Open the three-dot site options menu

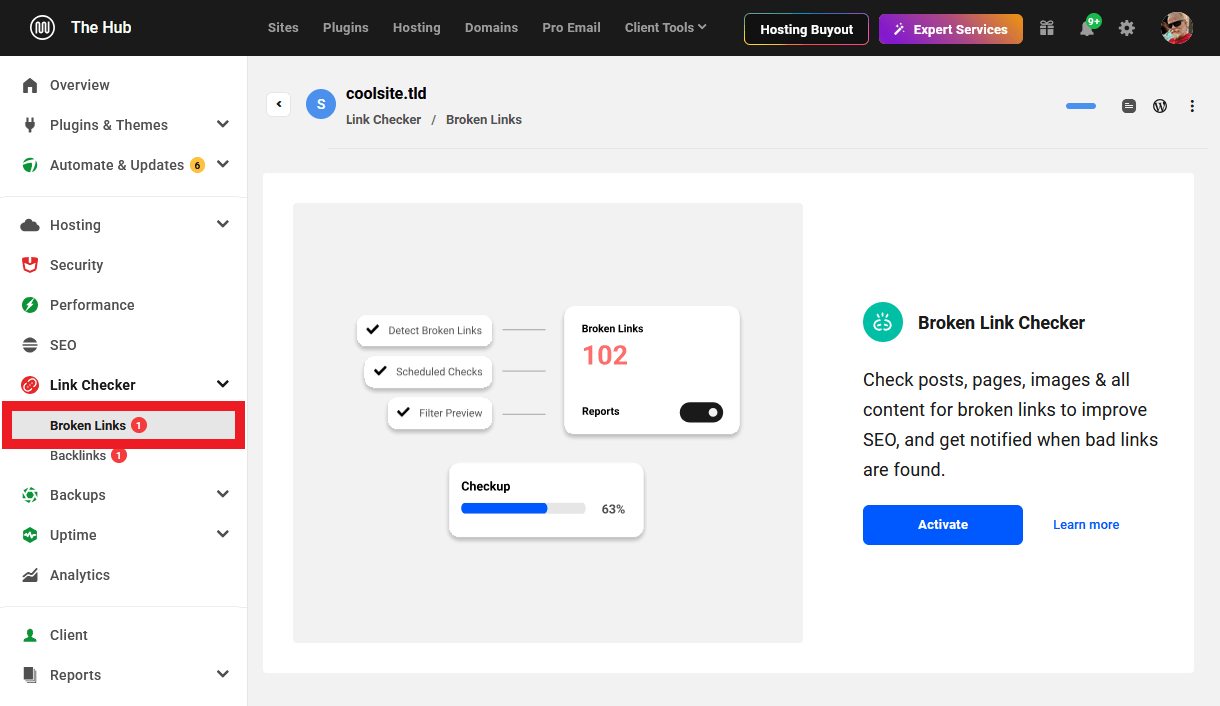tap(1192, 106)
